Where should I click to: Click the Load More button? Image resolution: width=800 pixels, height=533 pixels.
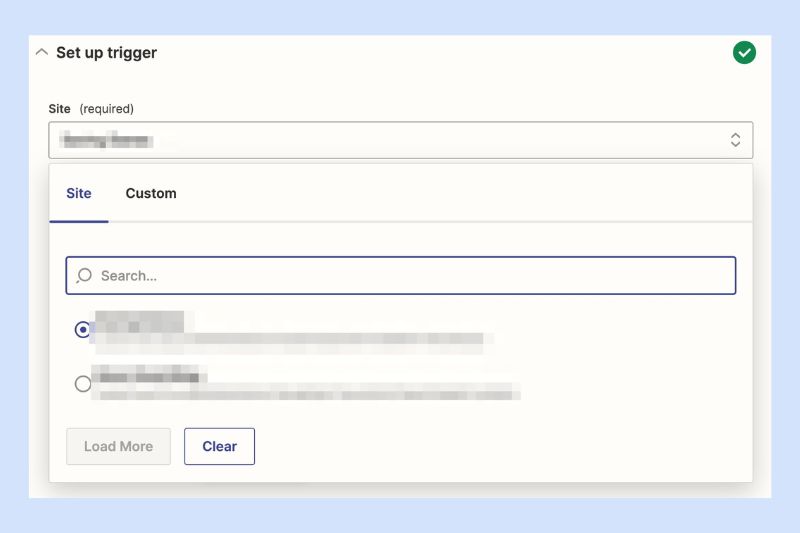118,446
